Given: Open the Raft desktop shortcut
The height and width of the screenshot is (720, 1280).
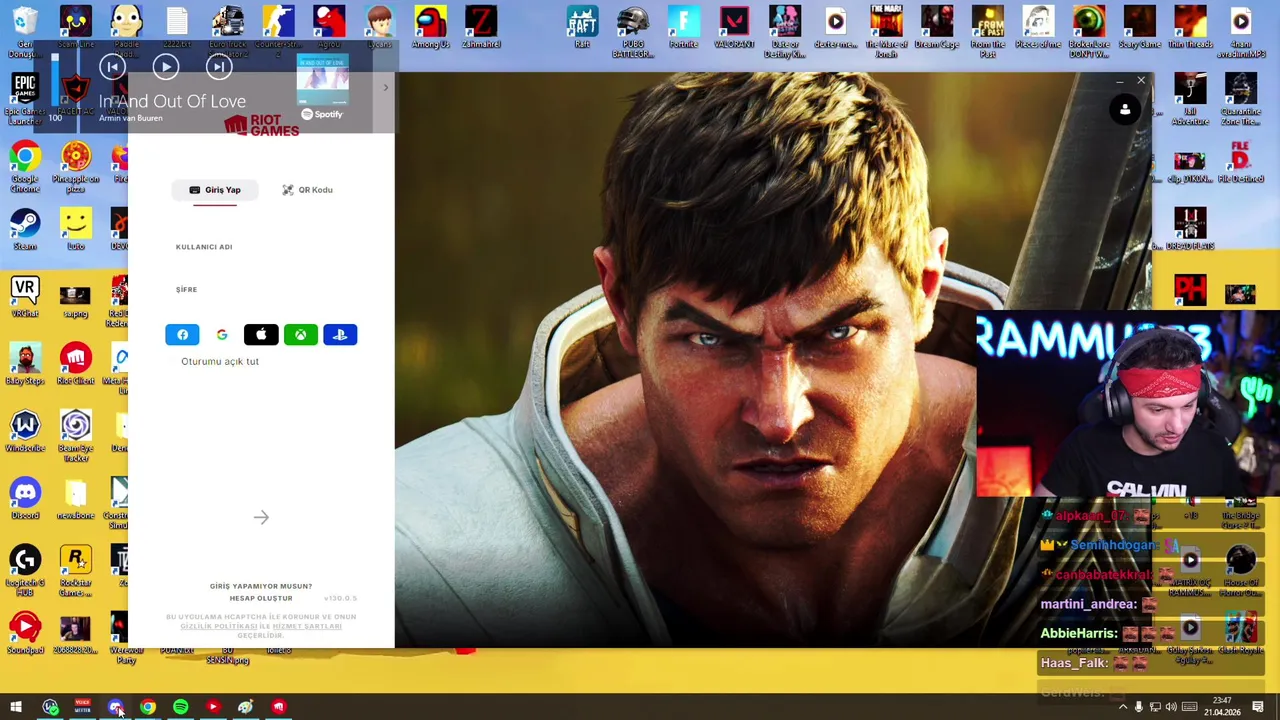Looking at the screenshot, I should [582, 27].
